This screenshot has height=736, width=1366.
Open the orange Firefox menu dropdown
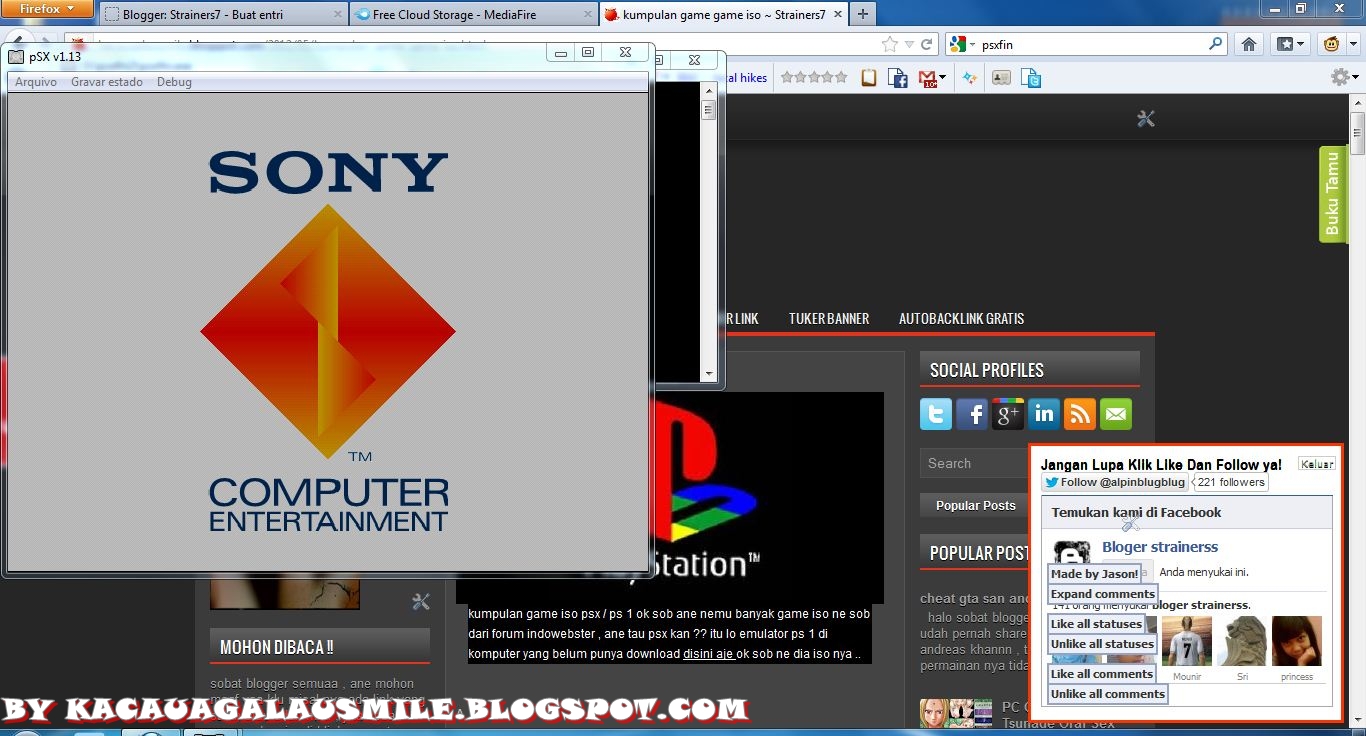[46, 9]
